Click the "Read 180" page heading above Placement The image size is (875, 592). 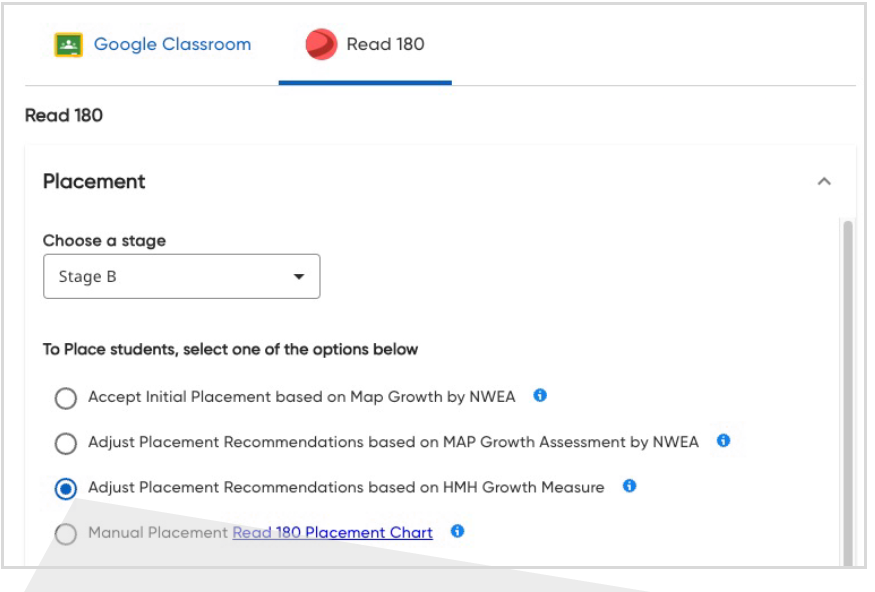pos(64,116)
